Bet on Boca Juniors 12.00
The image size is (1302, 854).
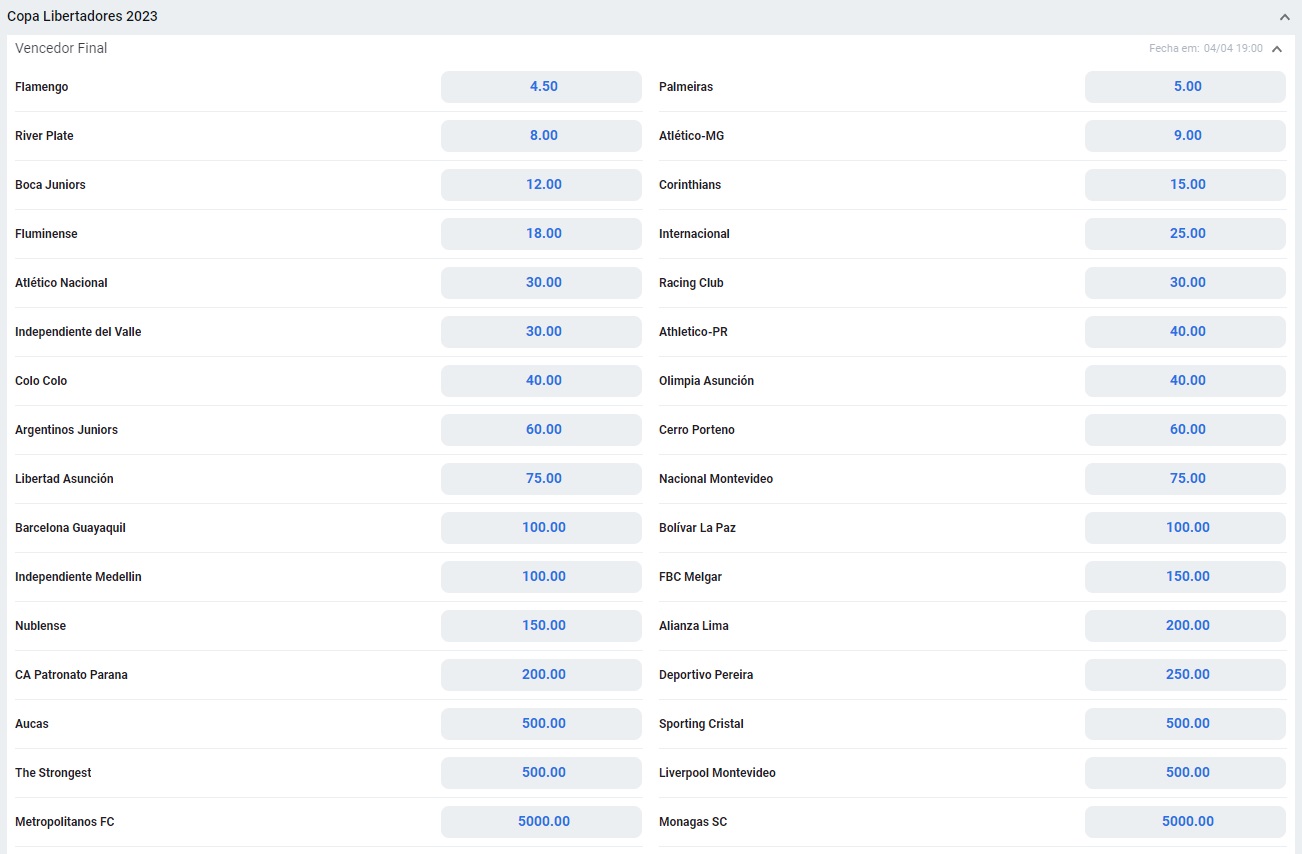click(x=541, y=185)
